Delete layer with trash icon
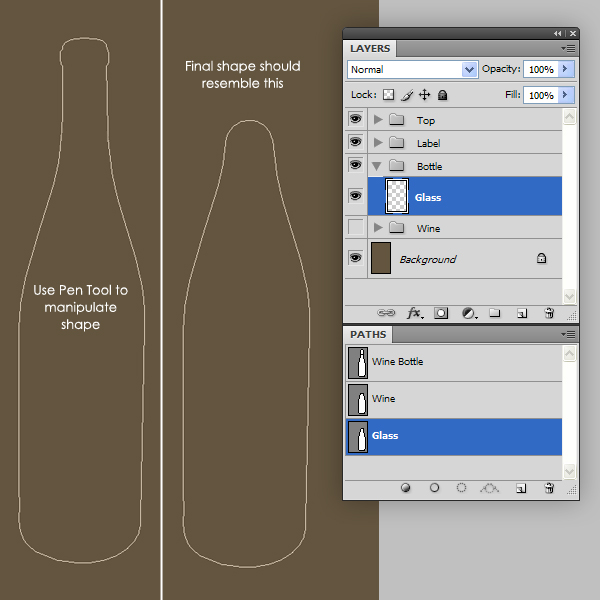Image resolution: width=600 pixels, height=600 pixels. pos(549,313)
